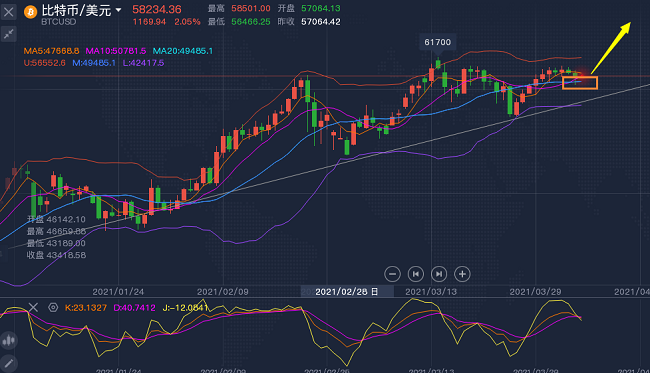The image size is (650, 373).
Task: Click the low value 56466.25
Action: pyautogui.click(x=251, y=22)
